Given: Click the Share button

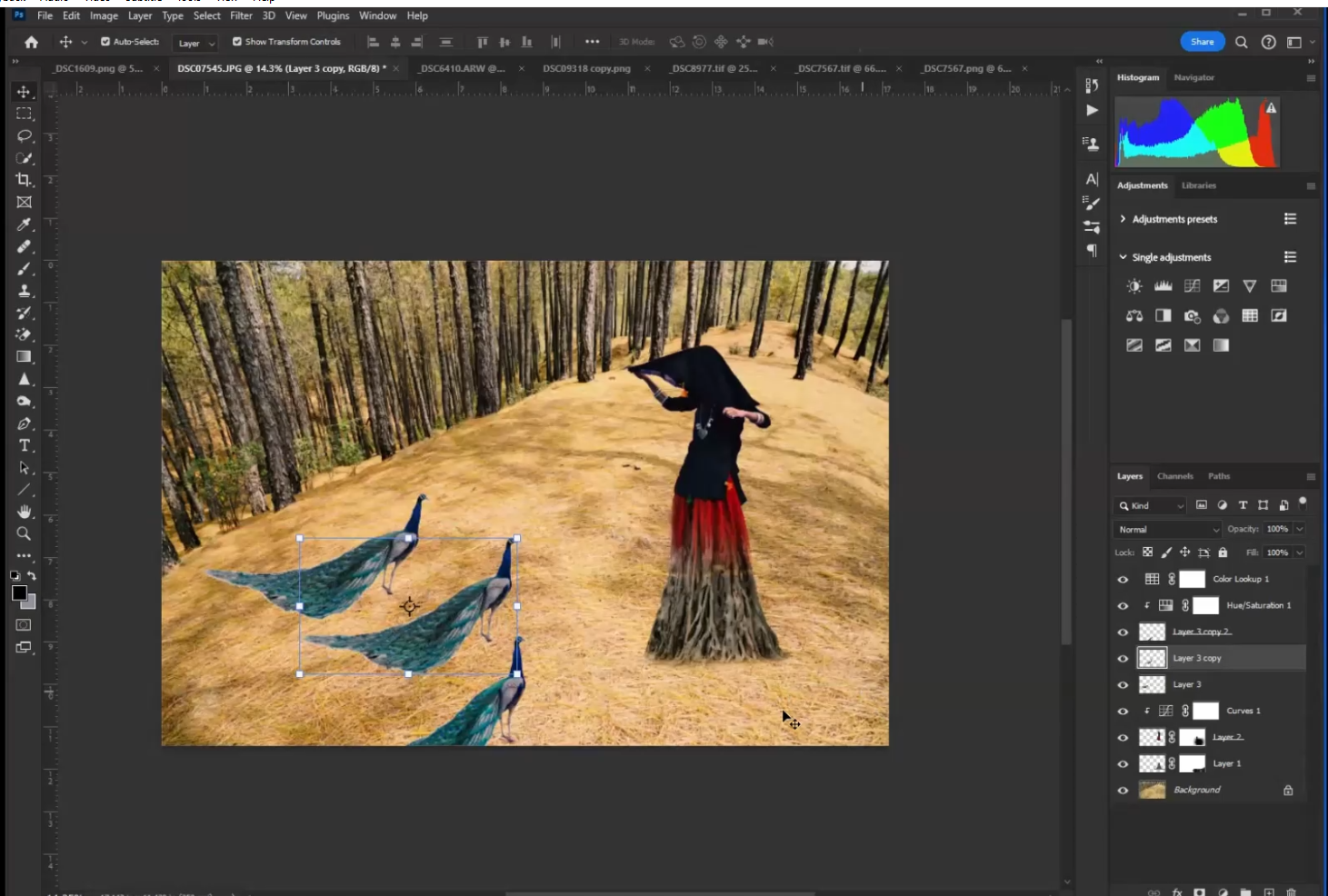Looking at the screenshot, I should pos(1202,42).
